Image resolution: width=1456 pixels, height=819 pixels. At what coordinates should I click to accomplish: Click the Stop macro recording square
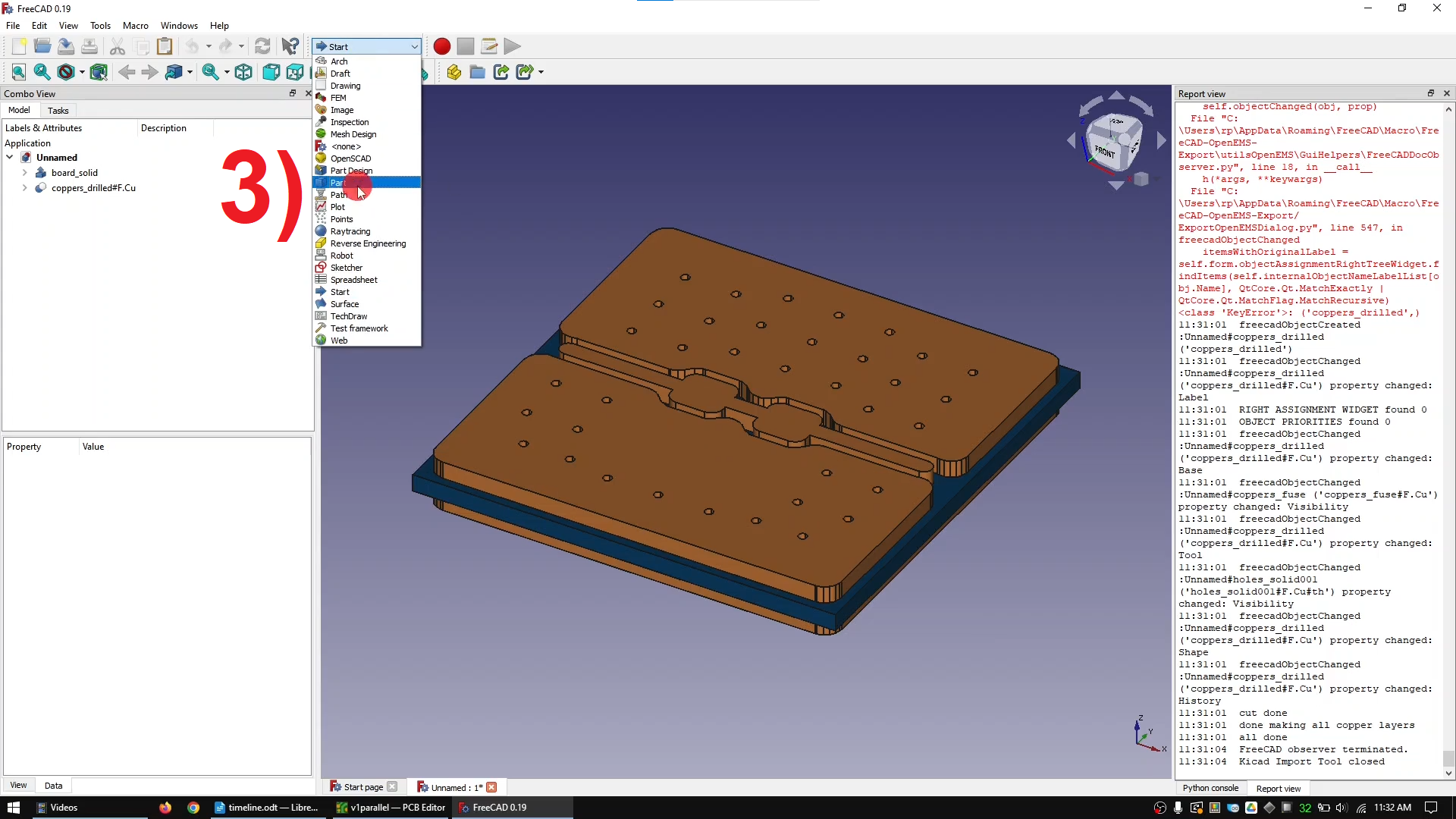coord(466,46)
